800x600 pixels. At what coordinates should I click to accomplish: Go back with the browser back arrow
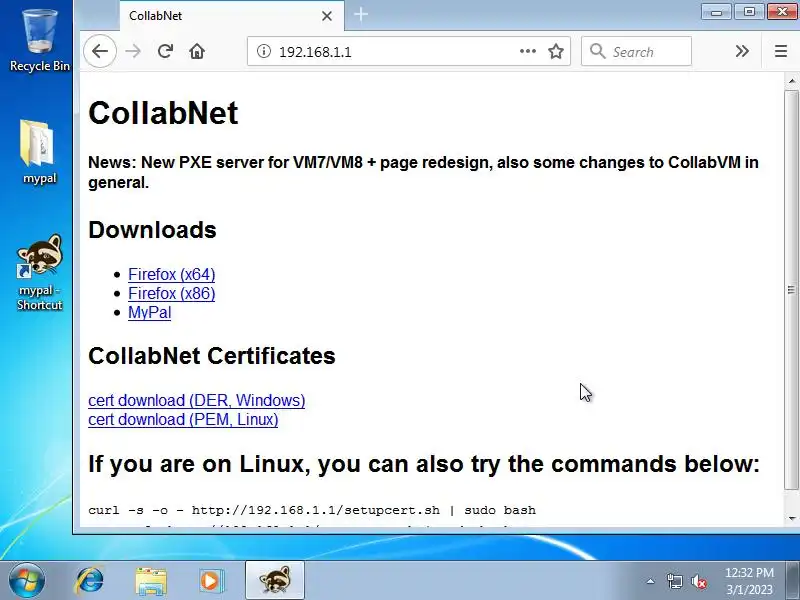[100, 51]
